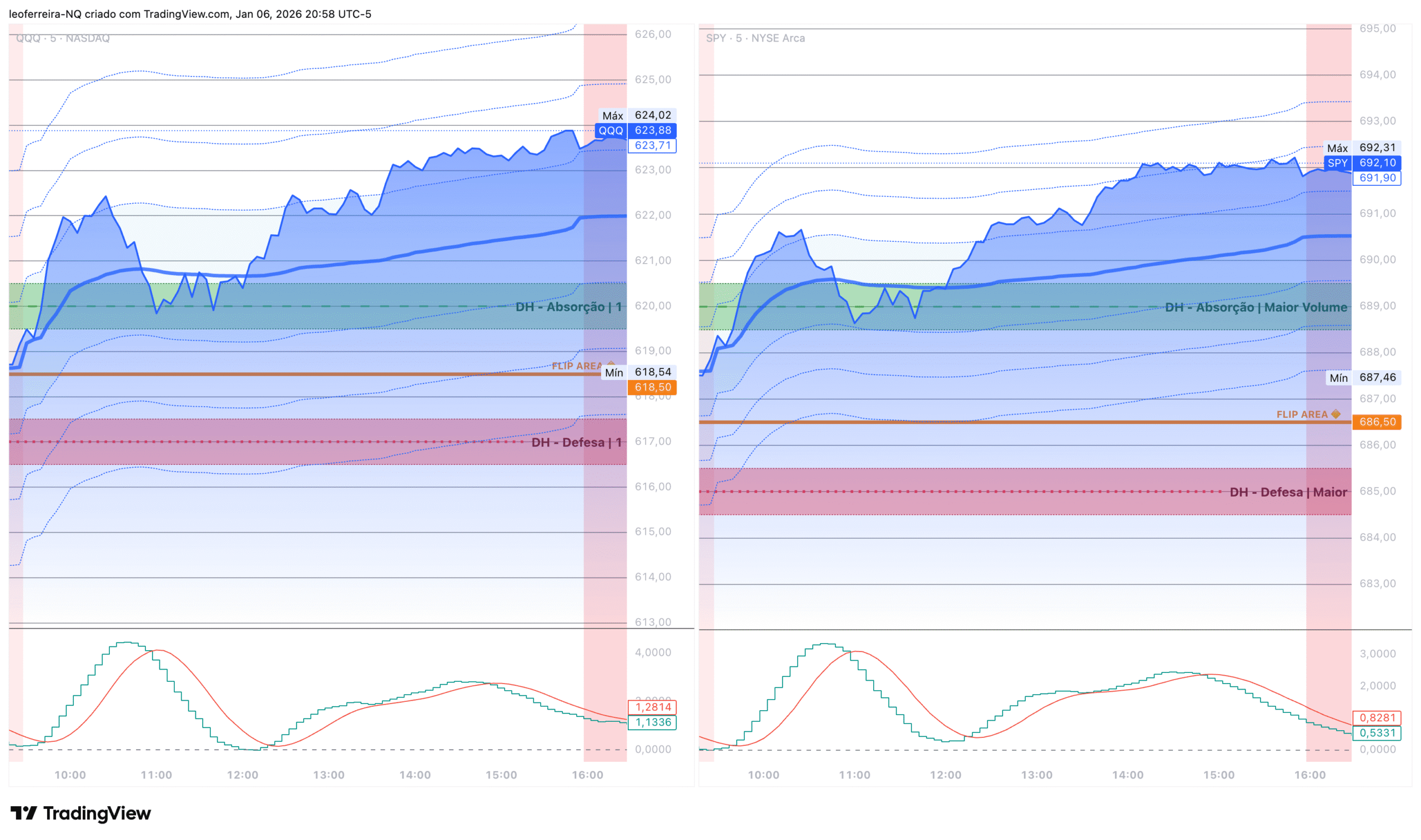
Task: Click DH - Absorção | Maior Volume label
Action: (x=1256, y=307)
